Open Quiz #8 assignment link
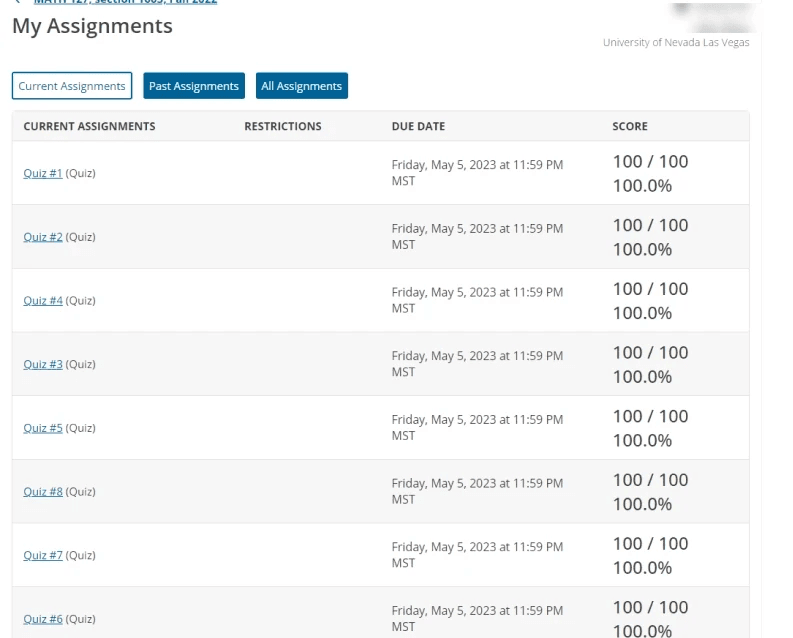 pos(43,492)
